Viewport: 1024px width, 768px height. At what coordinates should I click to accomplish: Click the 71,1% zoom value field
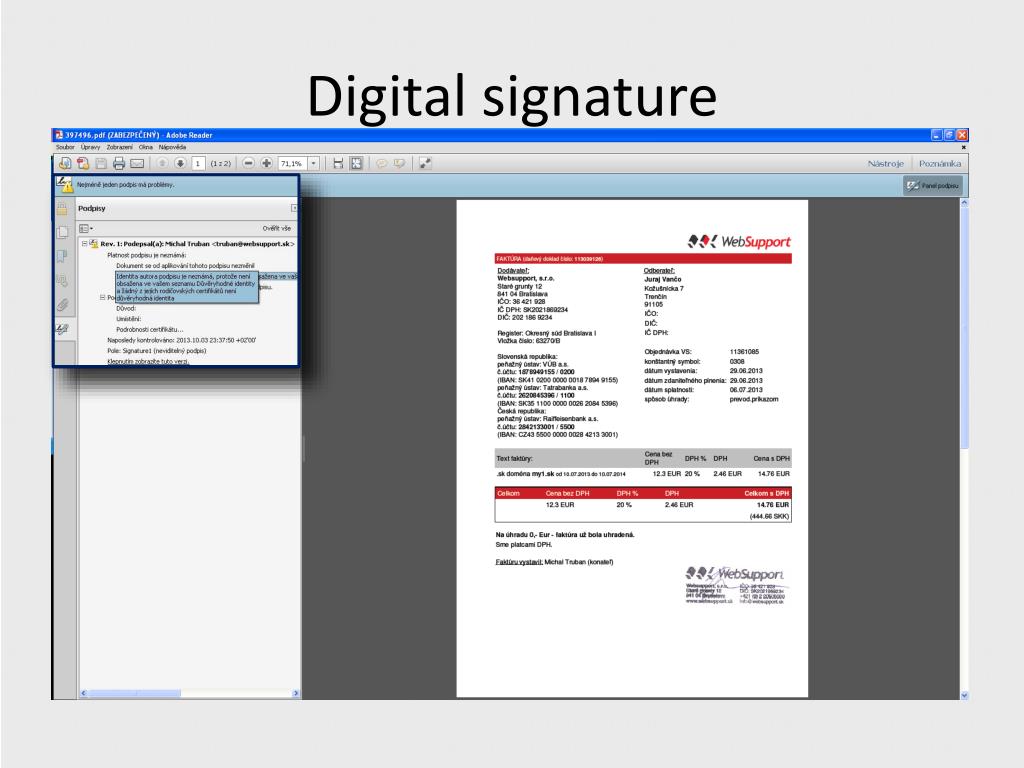pos(293,163)
